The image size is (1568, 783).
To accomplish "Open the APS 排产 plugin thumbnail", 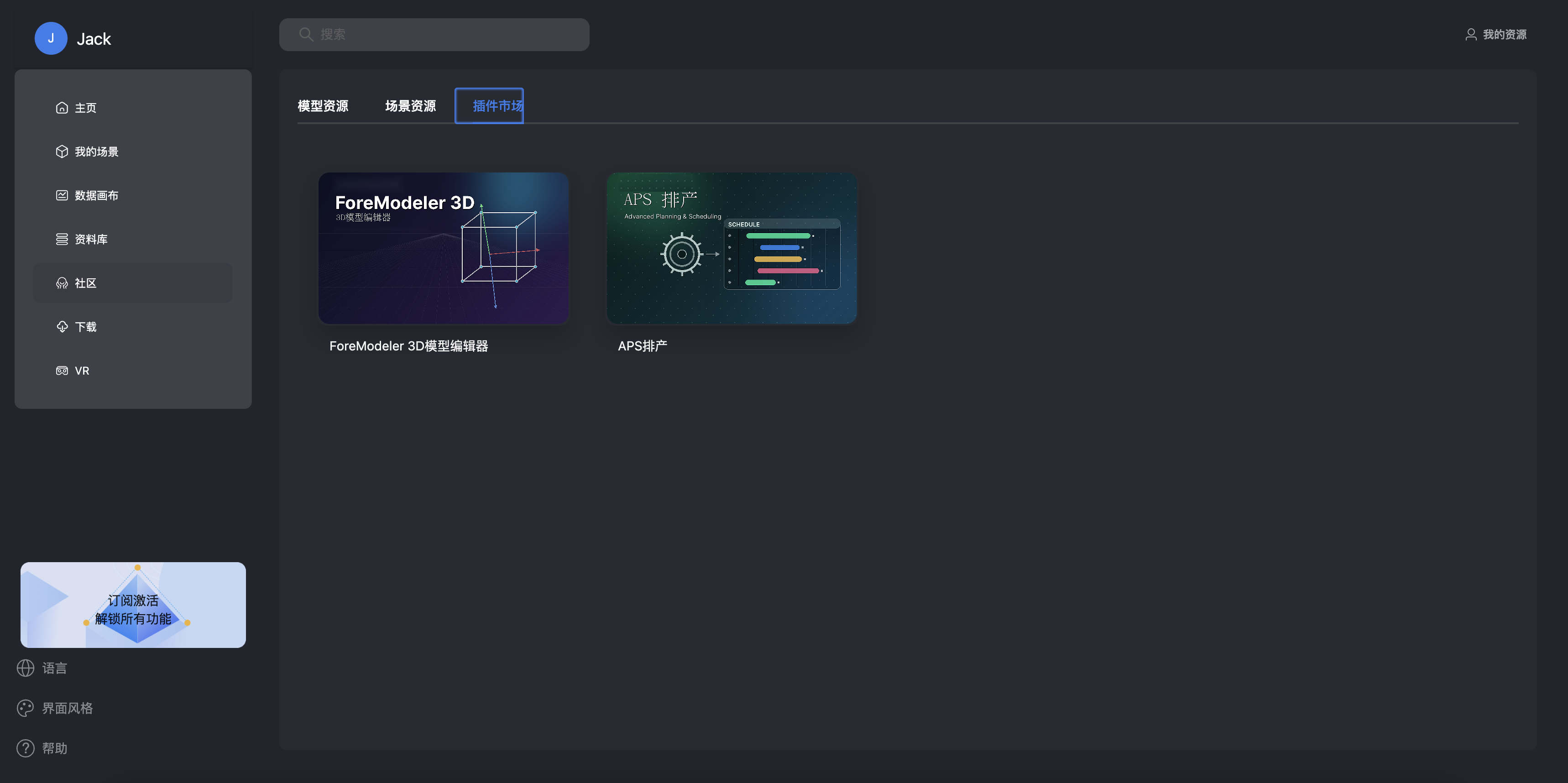I will (732, 248).
